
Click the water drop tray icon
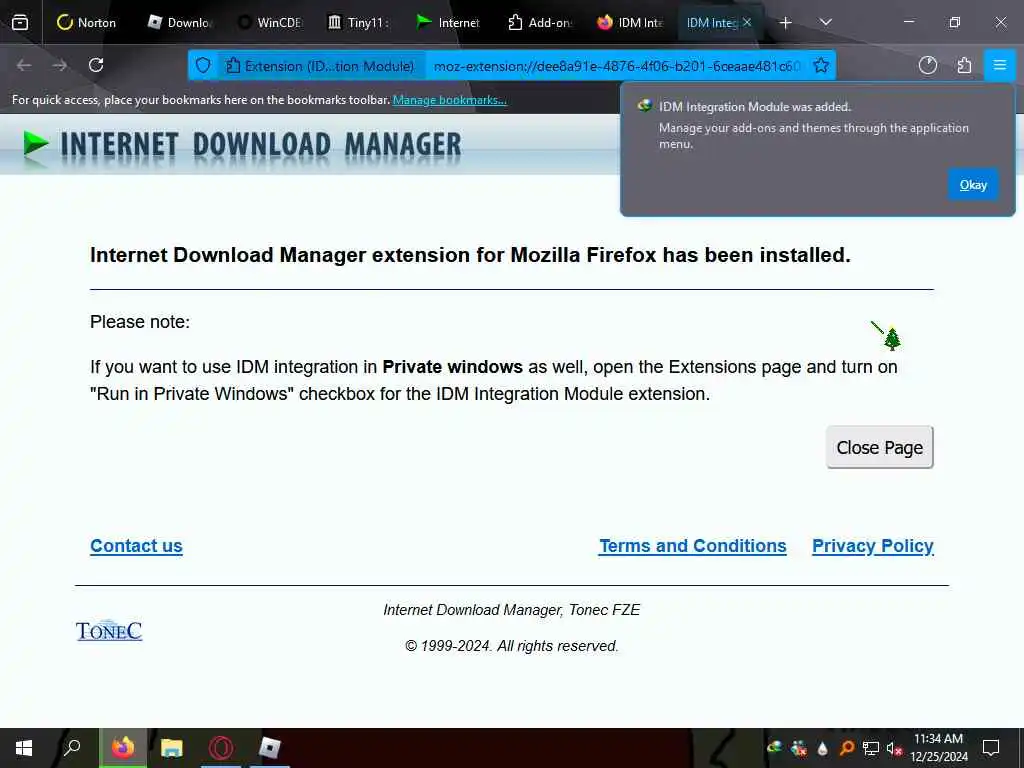tap(823, 748)
